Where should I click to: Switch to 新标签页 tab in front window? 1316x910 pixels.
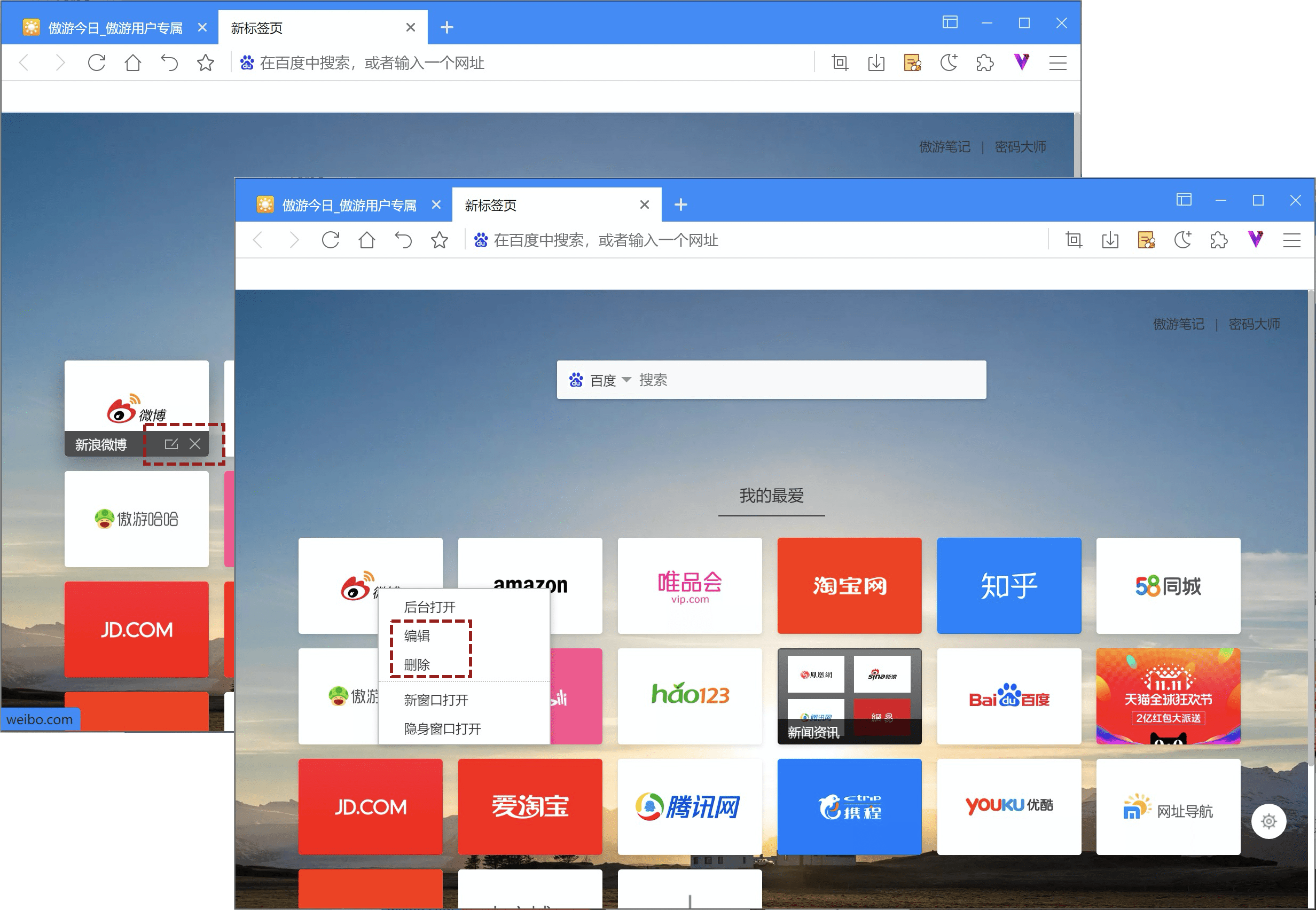coord(557,205)
